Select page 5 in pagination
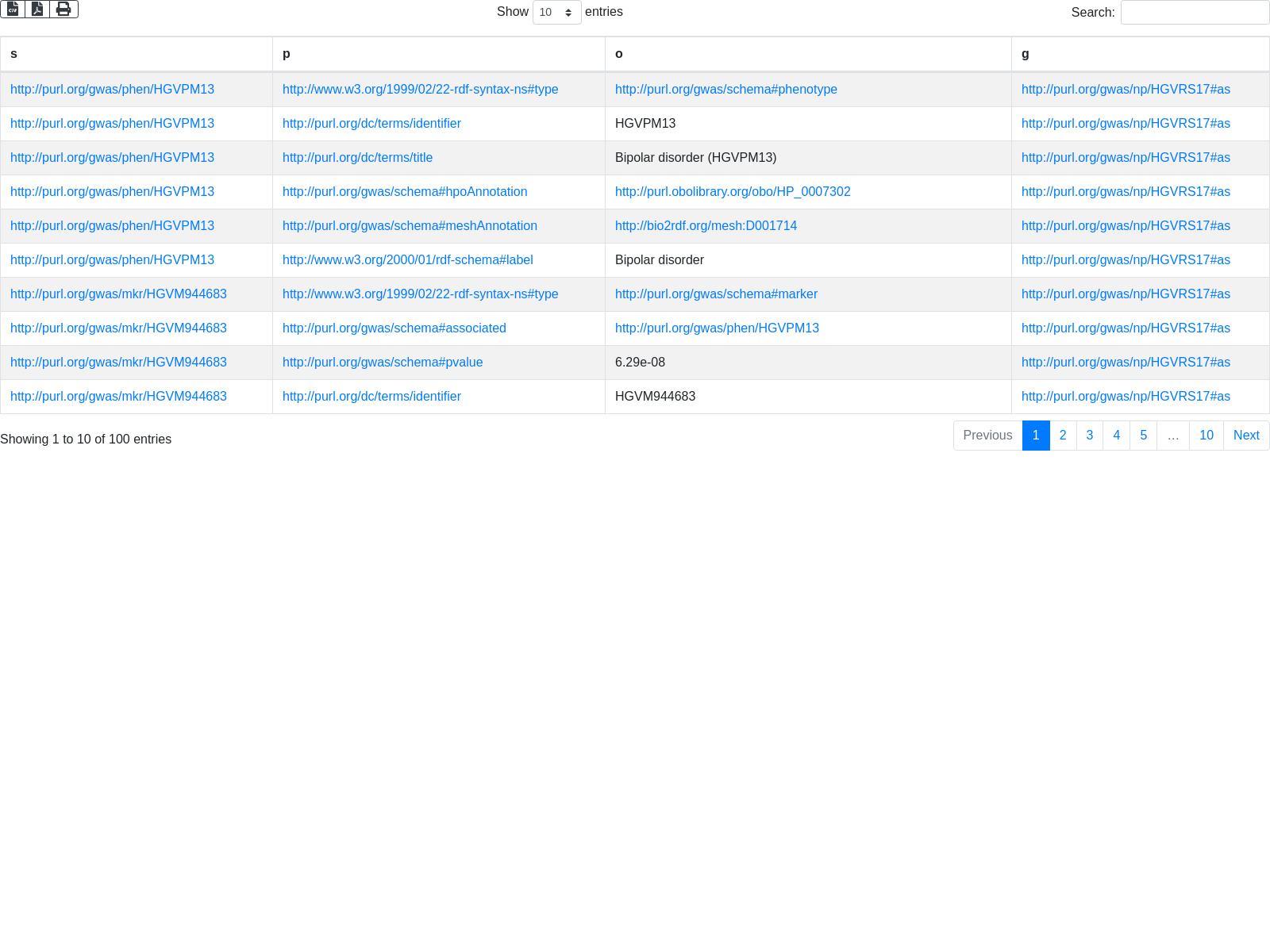The image size is (1270, 952). click(1144, 436)
